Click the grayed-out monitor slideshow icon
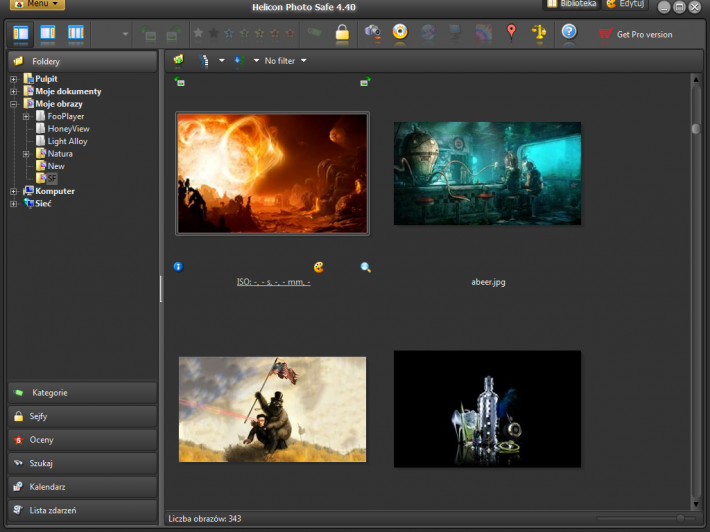 pos(455,32)
